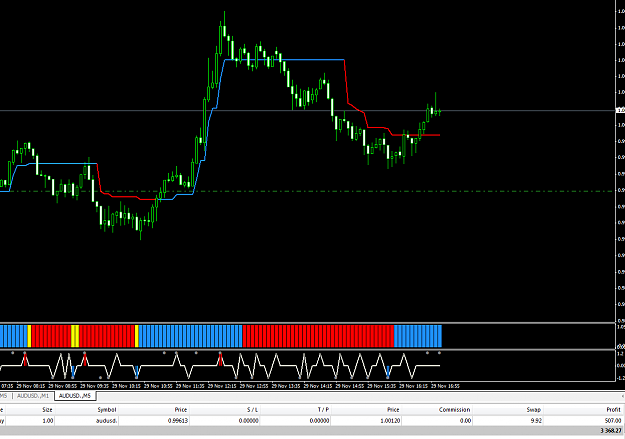Click the Price header next to Symbol
Image resolution: width=625 pixels, height=439 pixels.
(x=181, y=410)
